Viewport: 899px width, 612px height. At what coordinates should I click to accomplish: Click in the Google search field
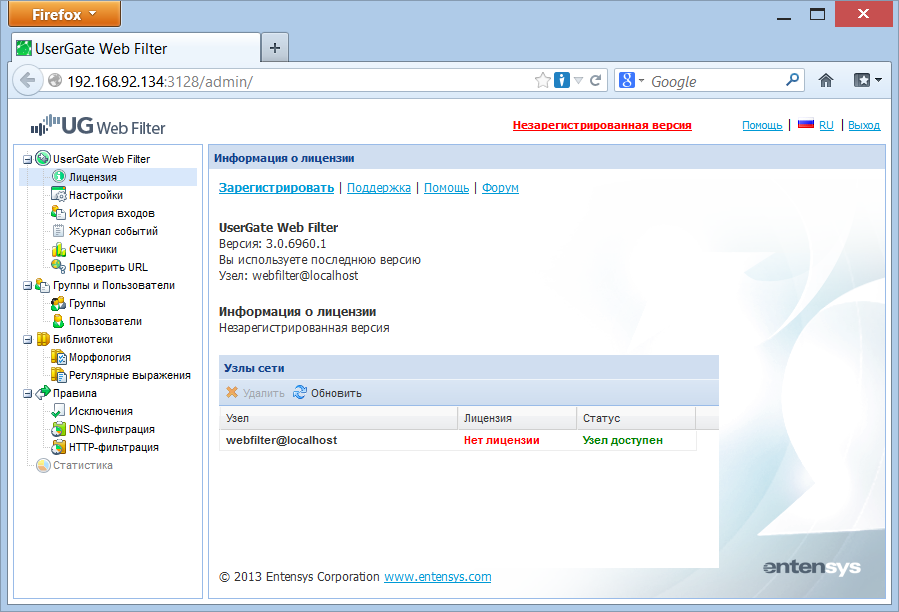716,81
